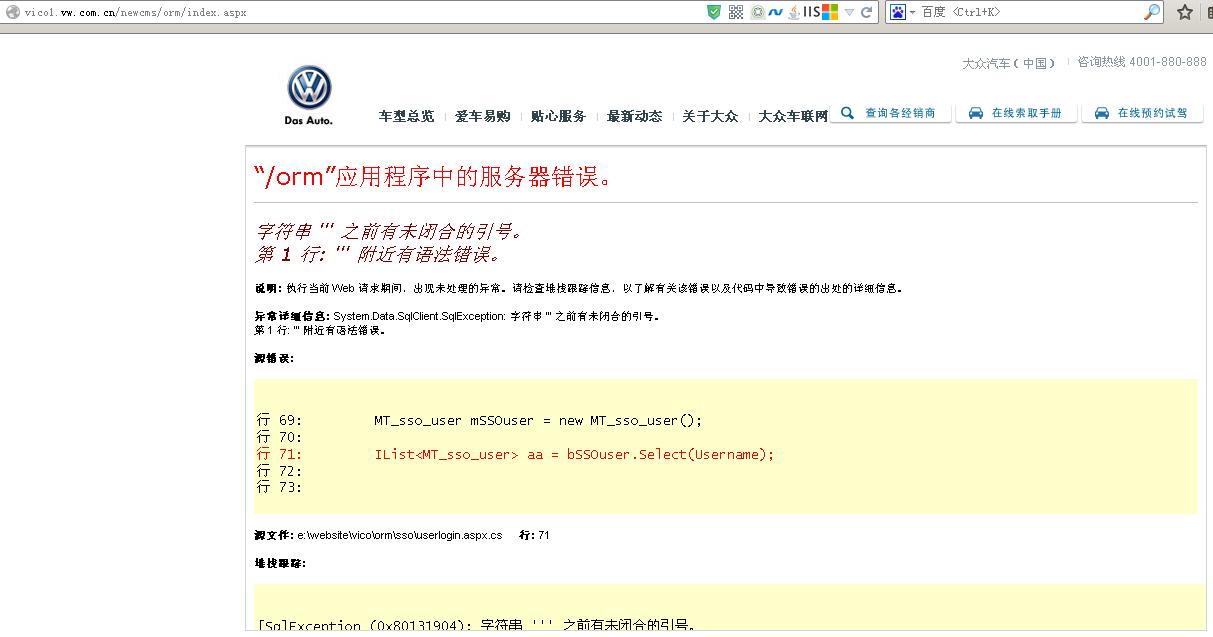Click the 查询各经销商 button
1213x637 pixels.
click(x=891, y=113)
